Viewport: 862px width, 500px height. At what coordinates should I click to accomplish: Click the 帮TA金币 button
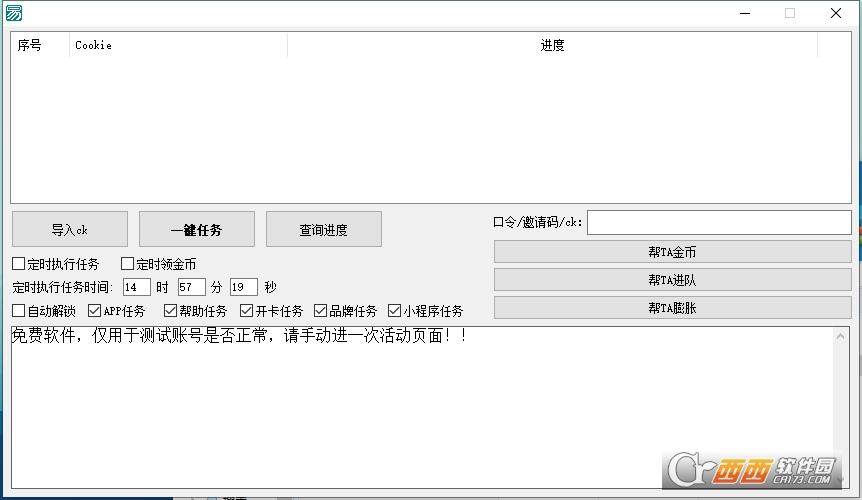point(672,252)
